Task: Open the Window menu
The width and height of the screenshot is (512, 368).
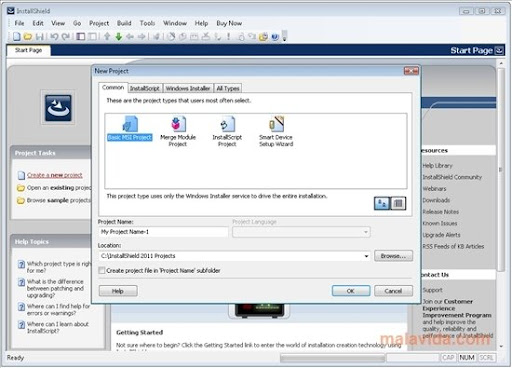Action: [175, 23]
